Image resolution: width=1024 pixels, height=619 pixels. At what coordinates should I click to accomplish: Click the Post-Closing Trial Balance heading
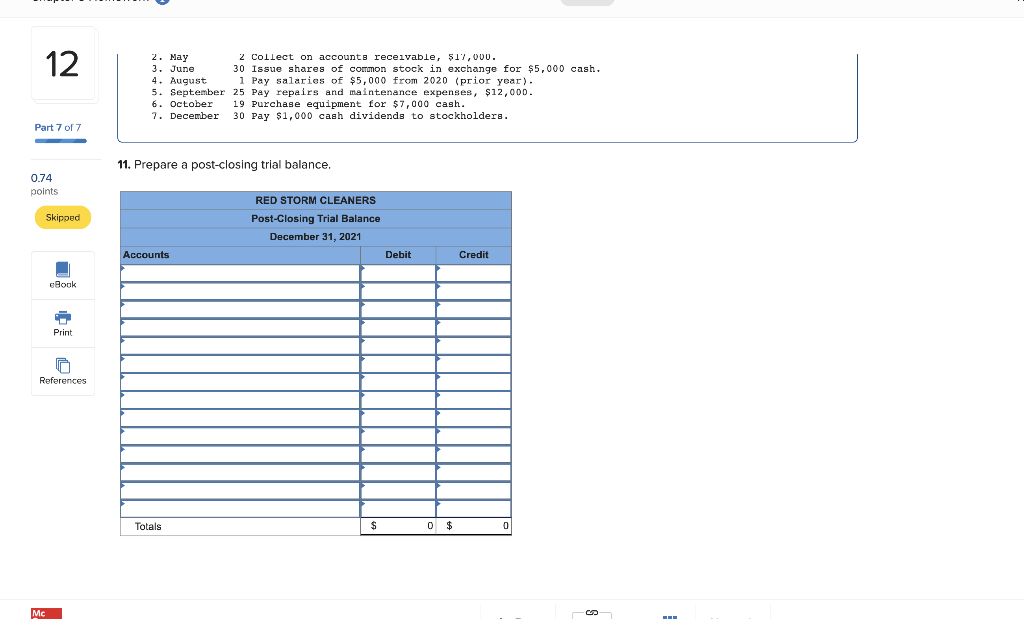(x=315, y=219)
